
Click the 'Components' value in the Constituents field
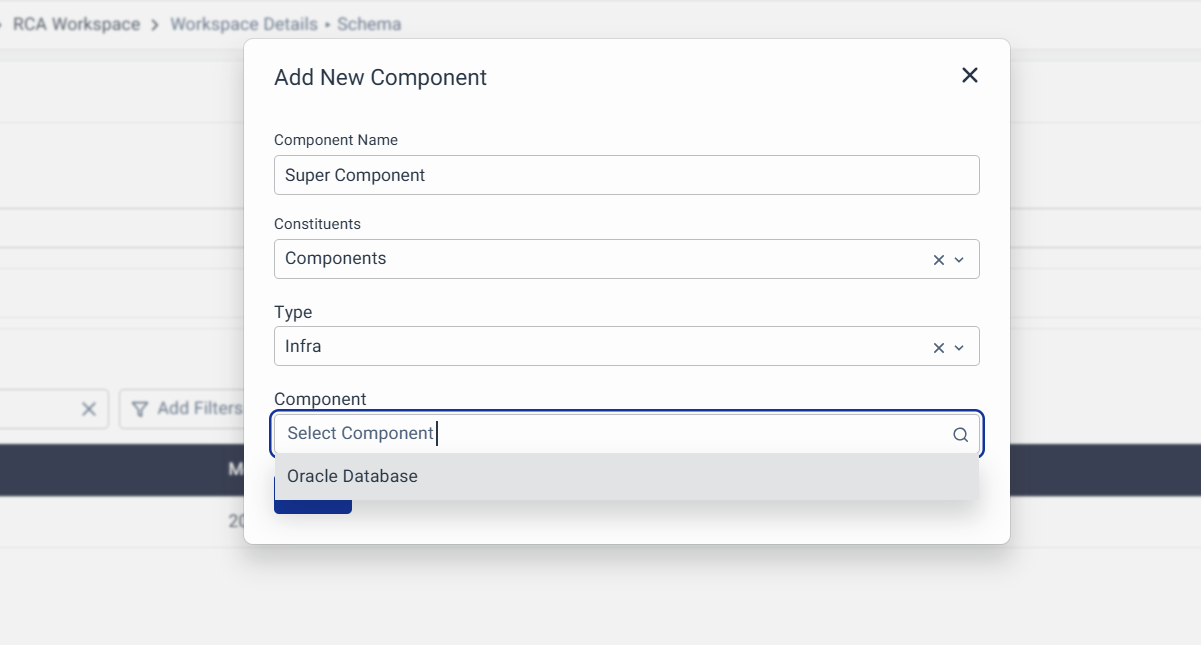tap(336, 259)
